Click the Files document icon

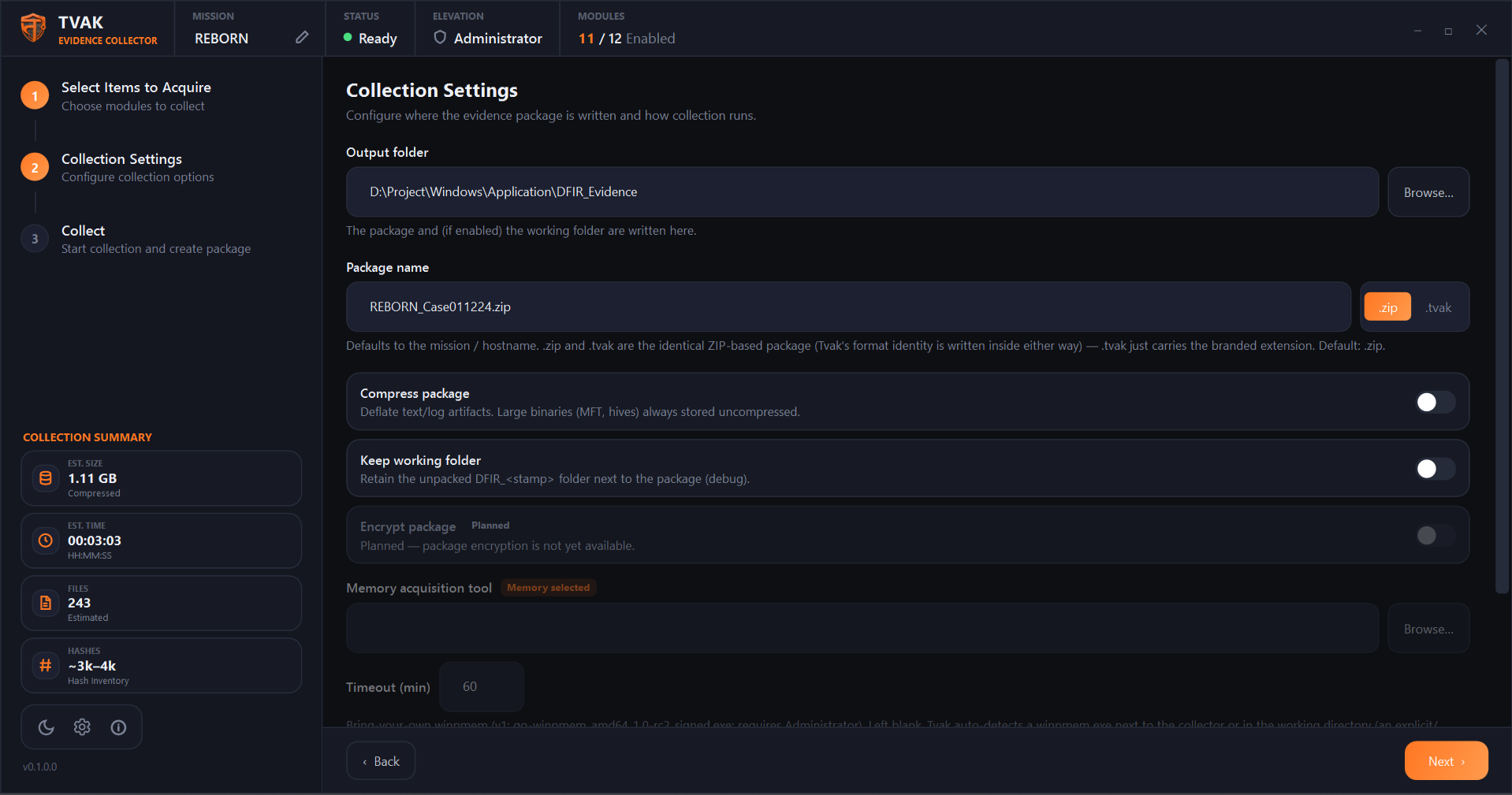pos(46,603)
